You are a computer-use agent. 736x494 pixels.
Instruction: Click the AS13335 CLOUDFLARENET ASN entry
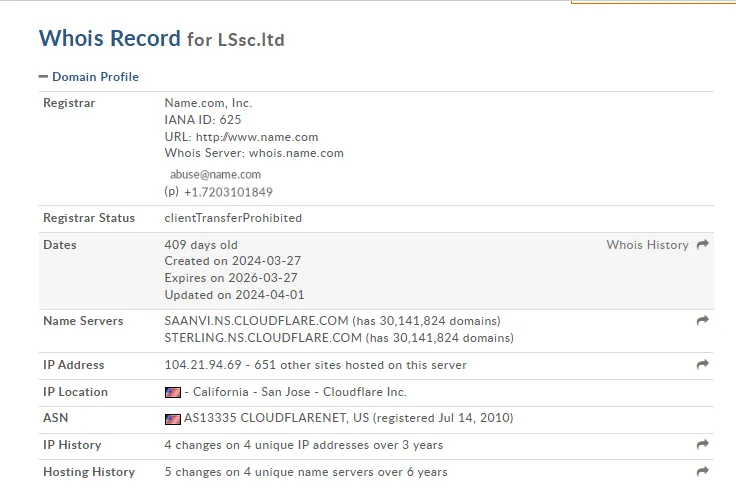[255, 419]
